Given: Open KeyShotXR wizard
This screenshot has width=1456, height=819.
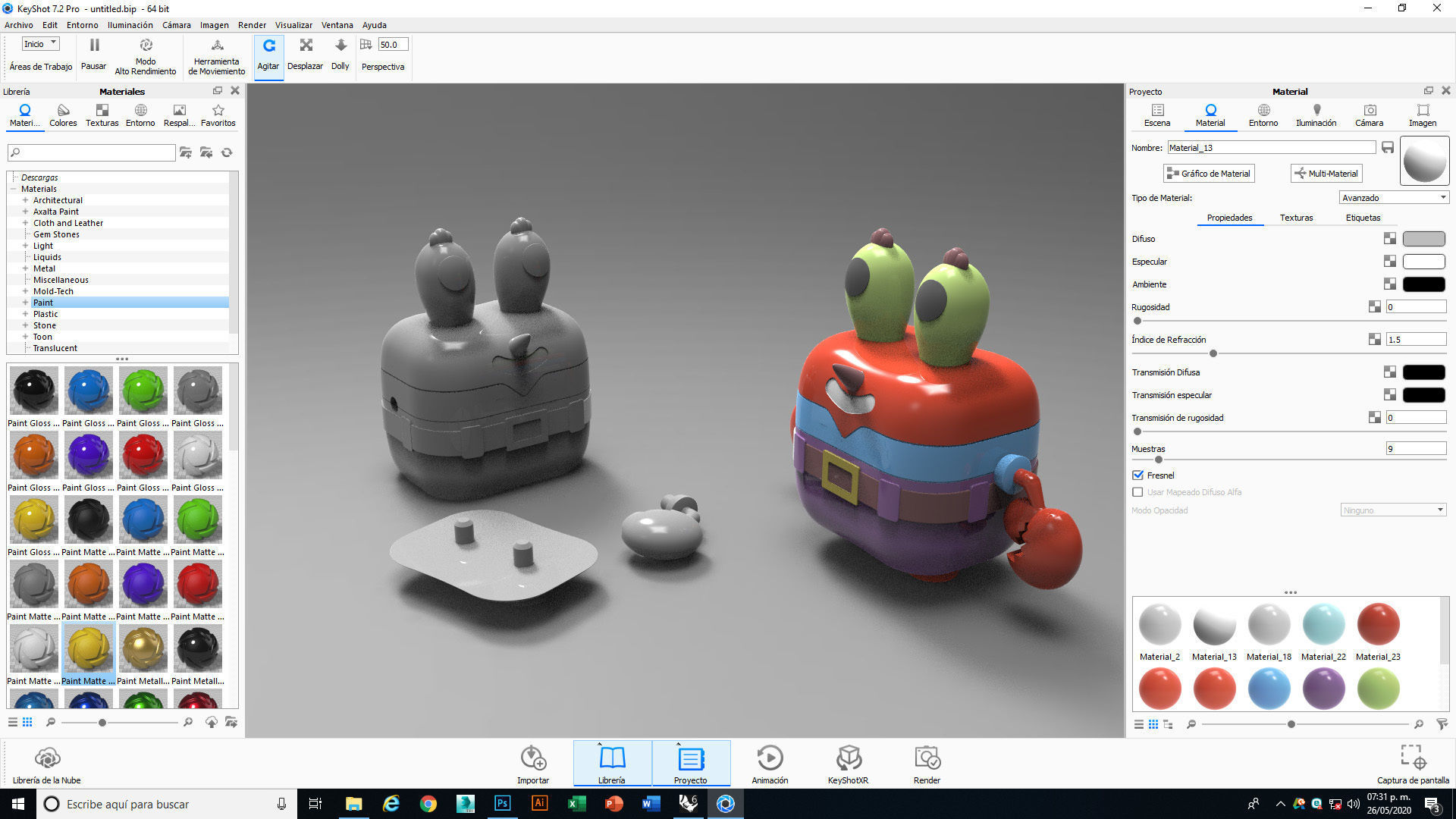Looking at the screenshot, I should coord(848,765).
